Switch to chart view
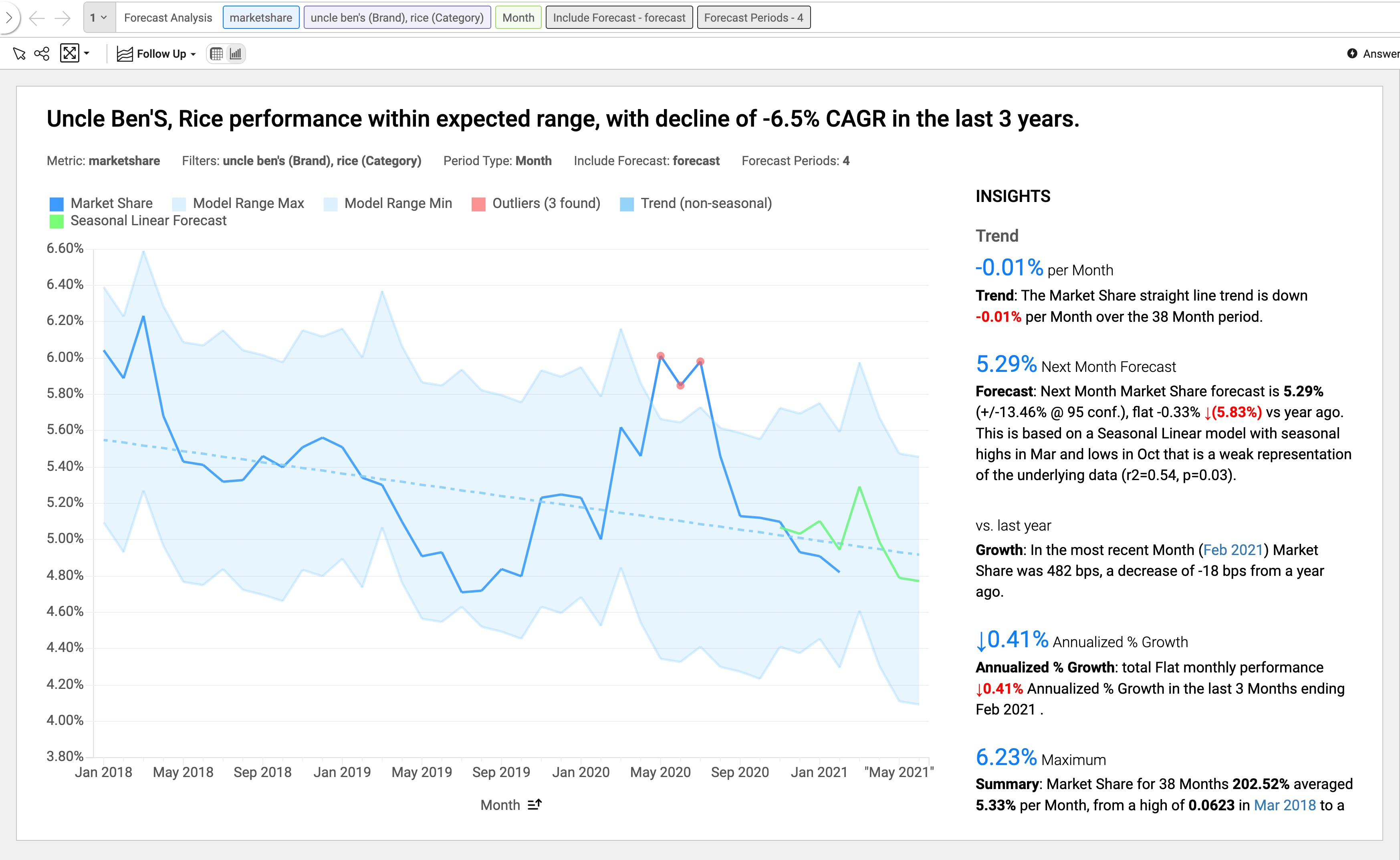The height and width of the screenshot is (860, 1400). pos(236,54)
